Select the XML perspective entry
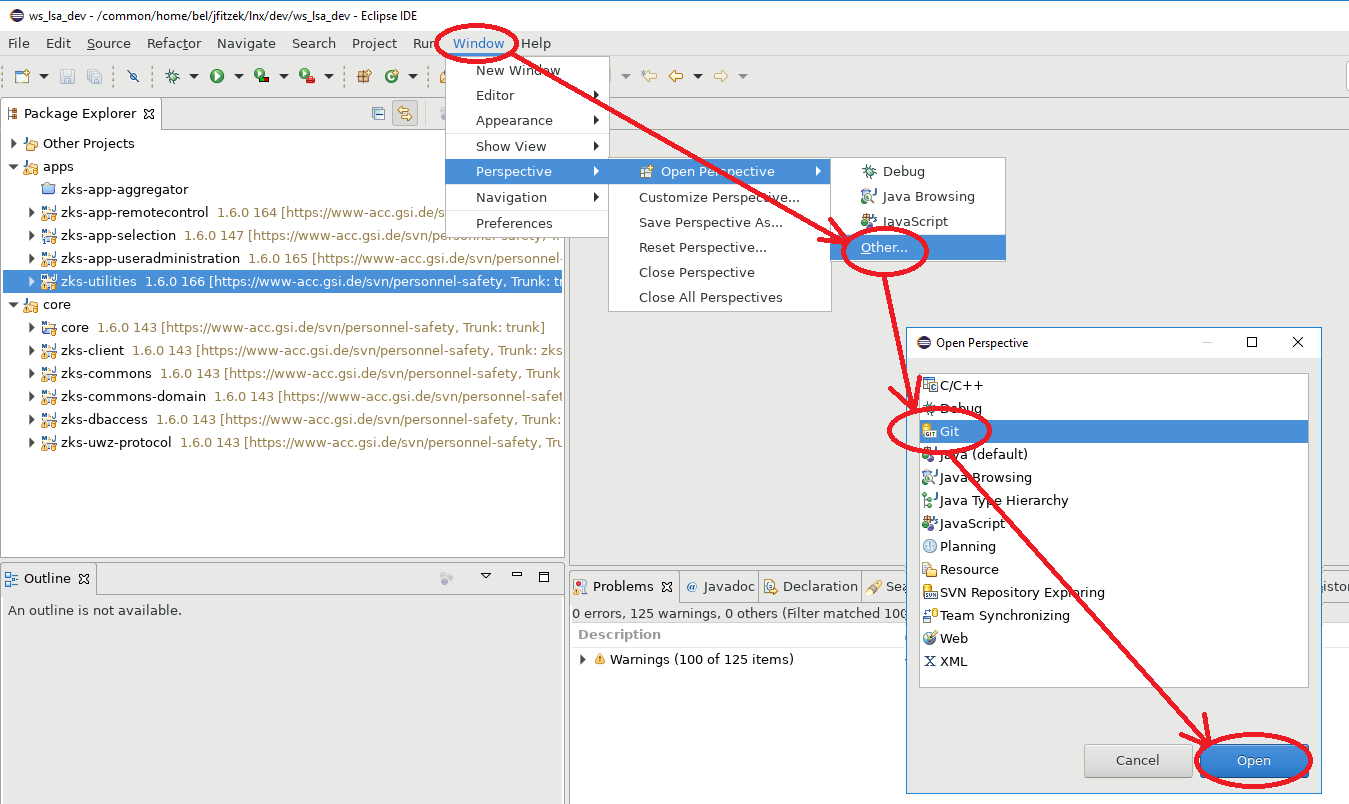Image resolution: width=1349 pixels, height=804 pixels. click(1113, 662)
